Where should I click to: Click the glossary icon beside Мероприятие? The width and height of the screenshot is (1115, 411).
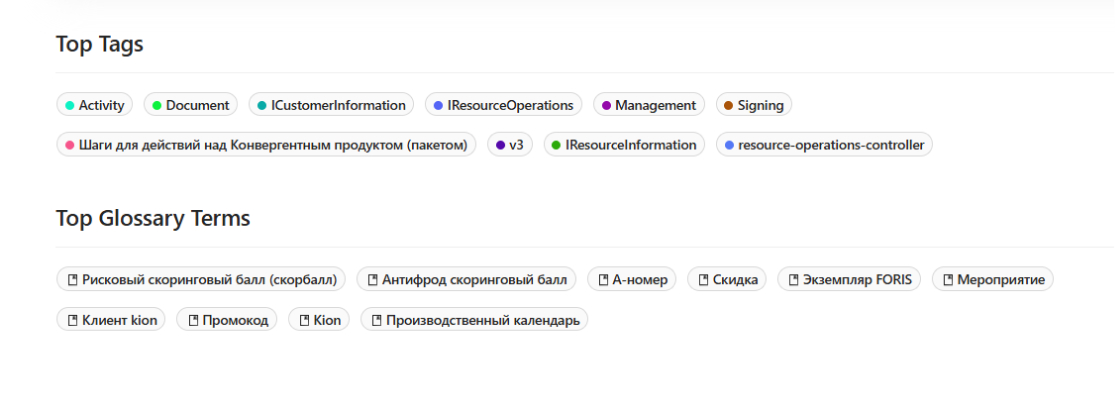coord(948,280)
